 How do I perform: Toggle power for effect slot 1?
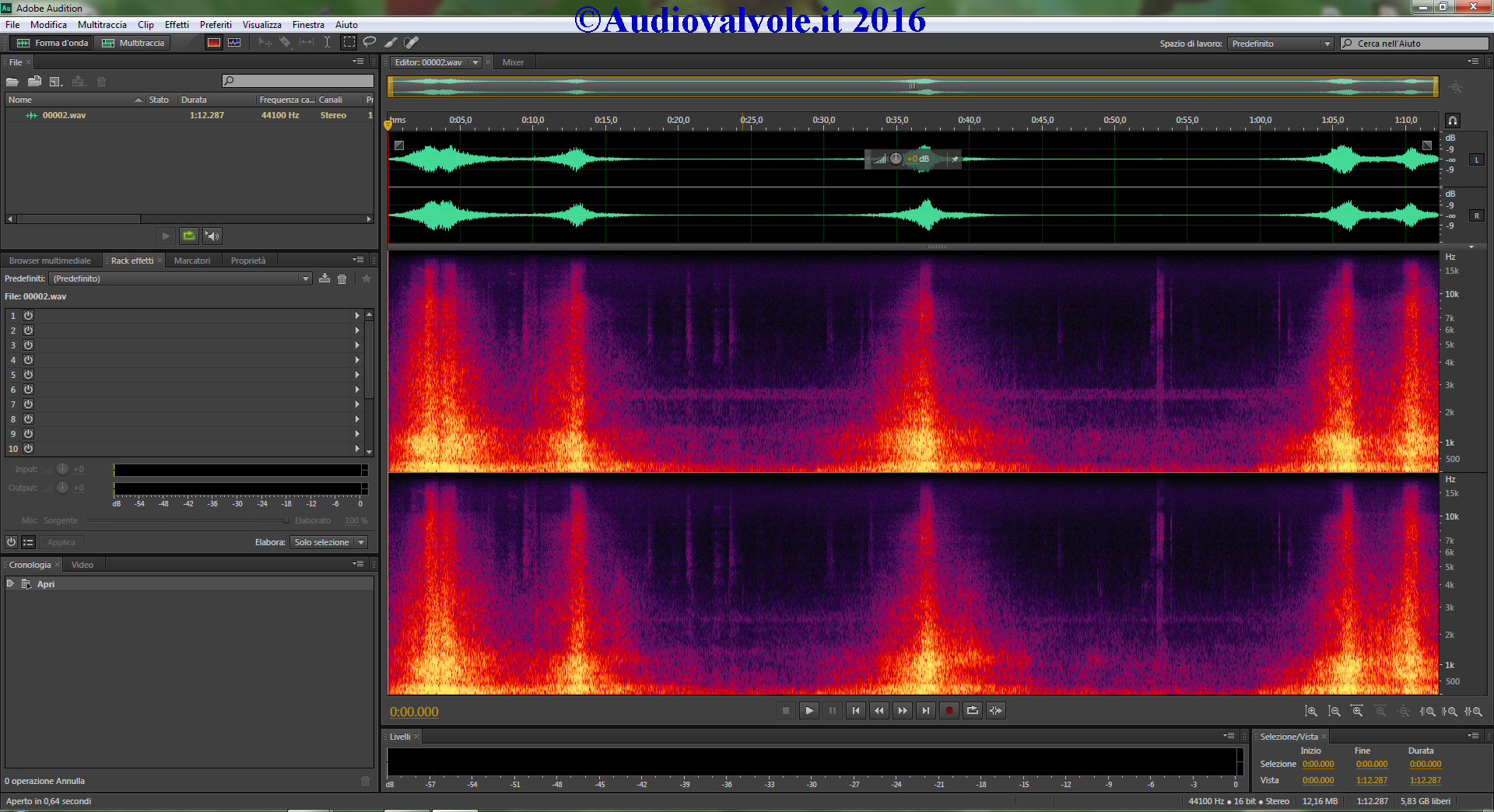(x=28, y=316)
